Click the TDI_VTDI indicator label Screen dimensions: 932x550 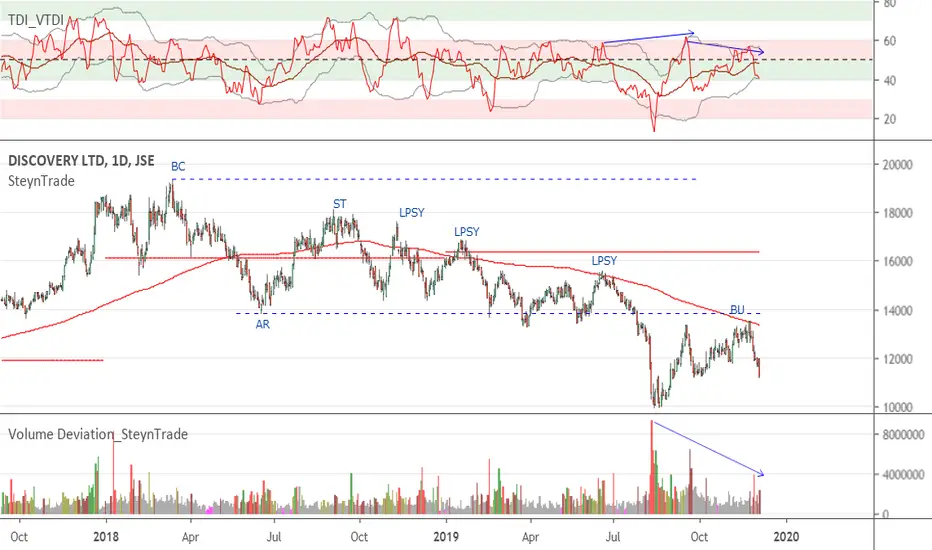(x=36, y=20)
